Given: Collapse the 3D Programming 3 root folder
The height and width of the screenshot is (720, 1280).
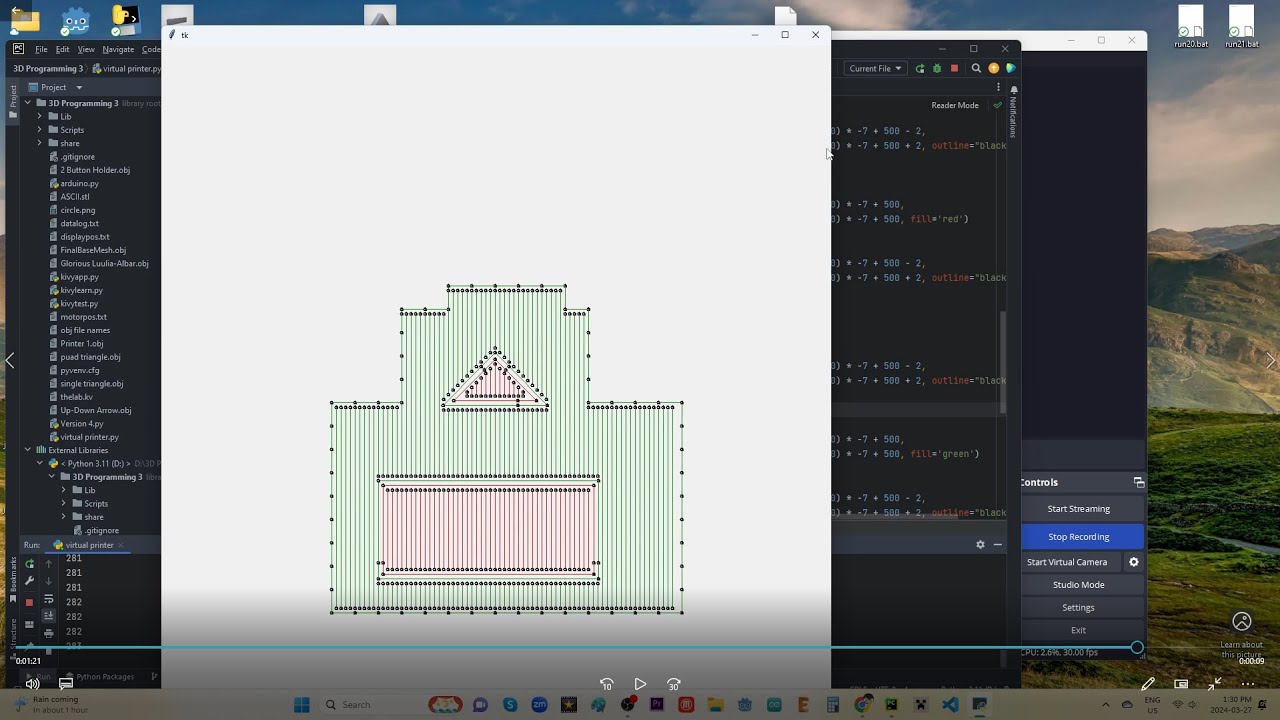Looking at the screenshot, I should (28, 103).
